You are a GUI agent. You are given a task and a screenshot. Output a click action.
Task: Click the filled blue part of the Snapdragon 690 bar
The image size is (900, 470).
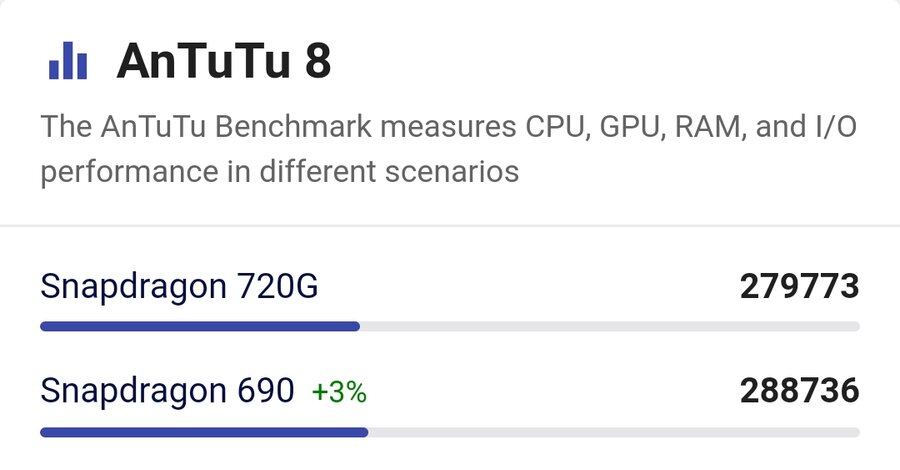coord(204,432)
